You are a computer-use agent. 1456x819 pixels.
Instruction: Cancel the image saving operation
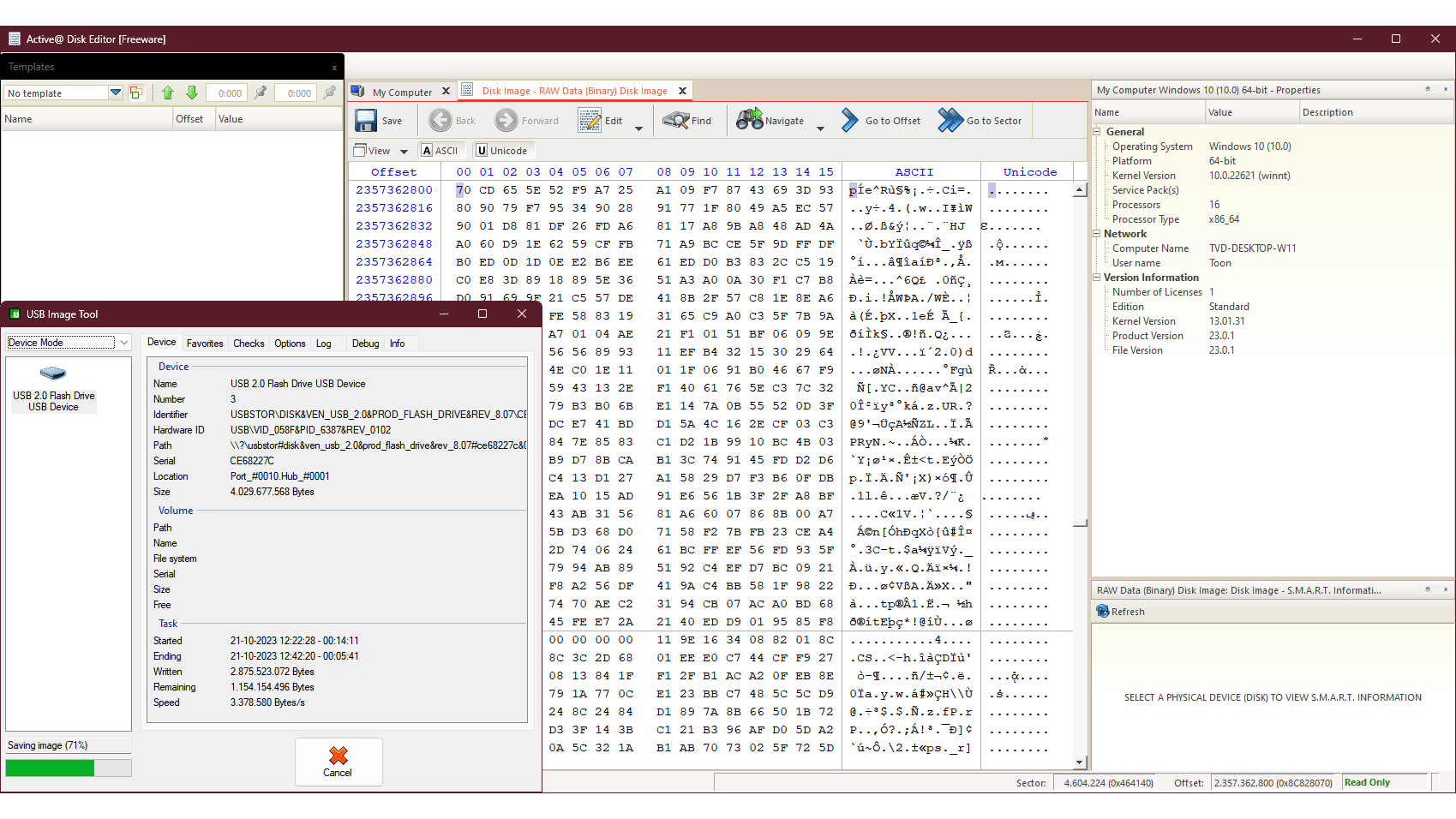pyautogui.click(x=338, y=761)
